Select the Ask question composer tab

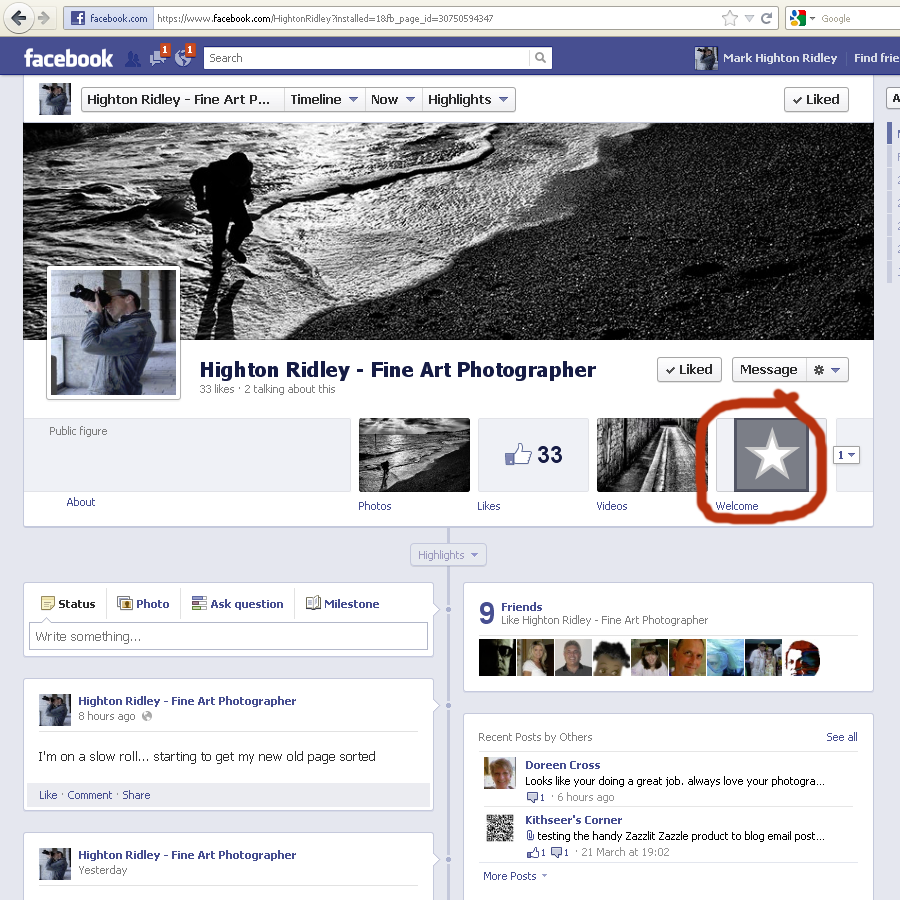(238, 604)
